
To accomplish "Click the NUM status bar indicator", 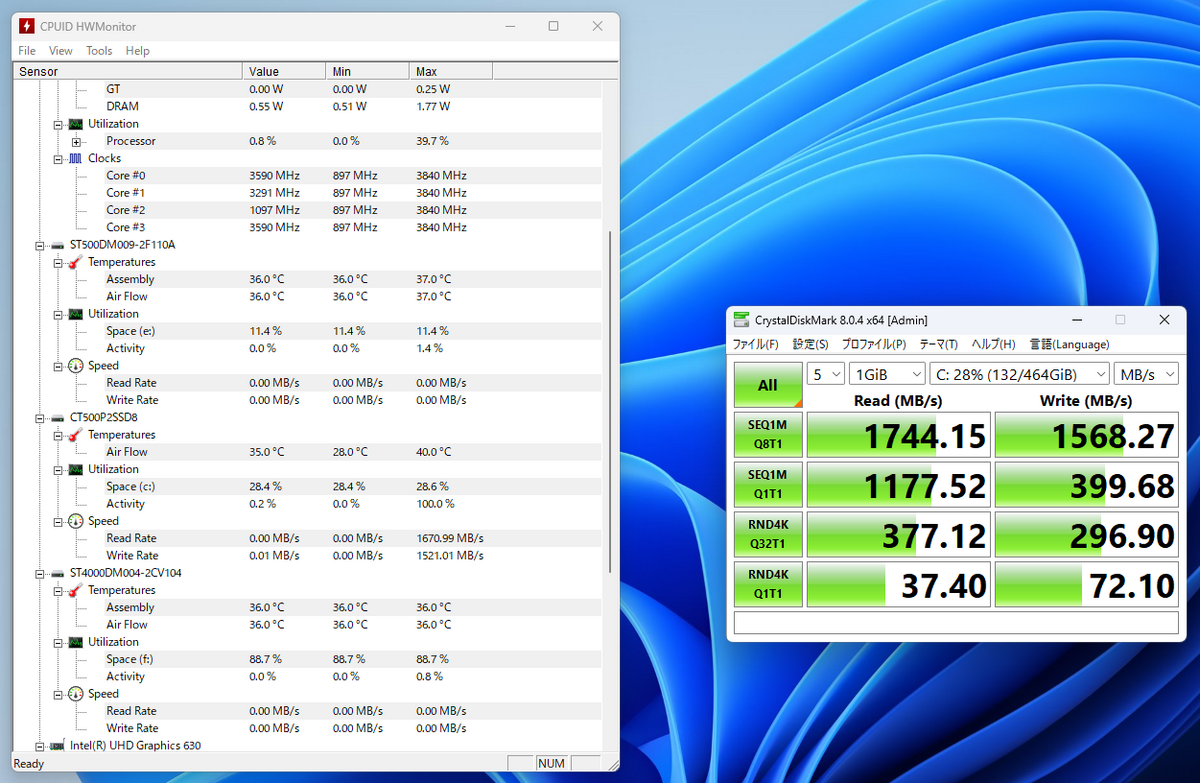I will tap(551, 763).
